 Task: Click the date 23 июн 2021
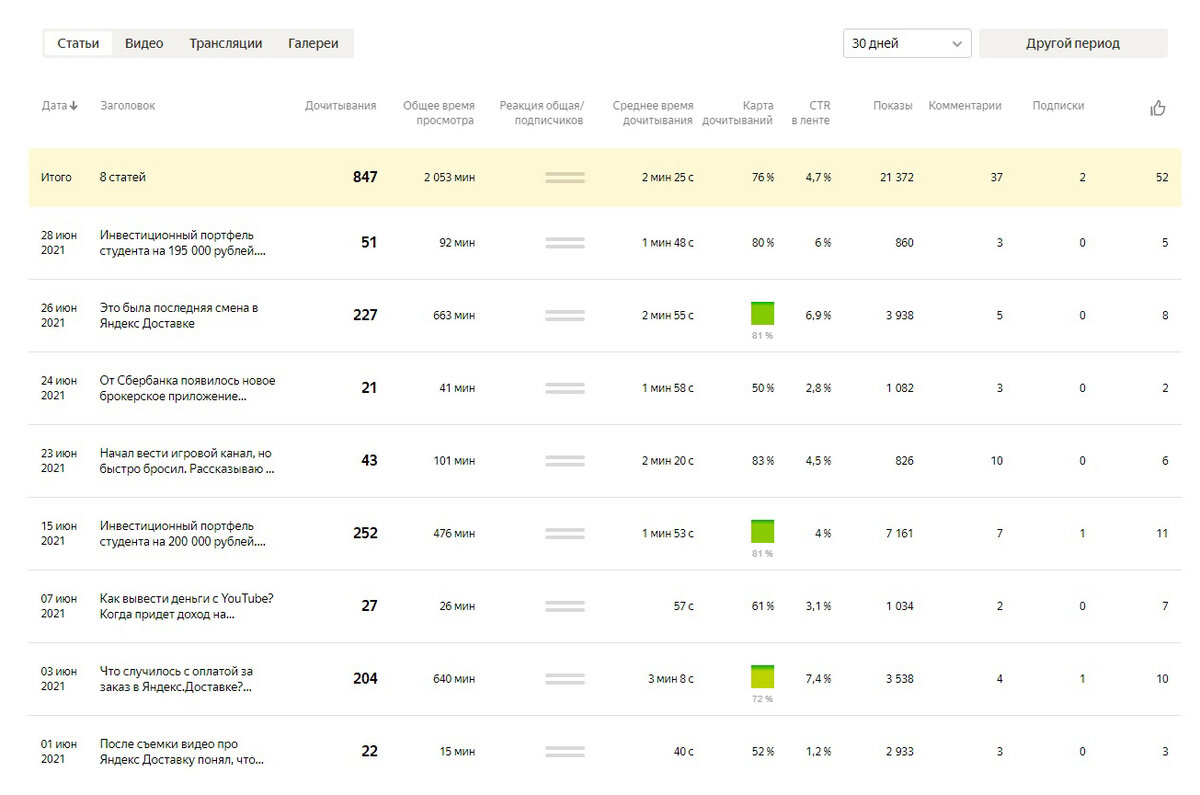point(59,460)
